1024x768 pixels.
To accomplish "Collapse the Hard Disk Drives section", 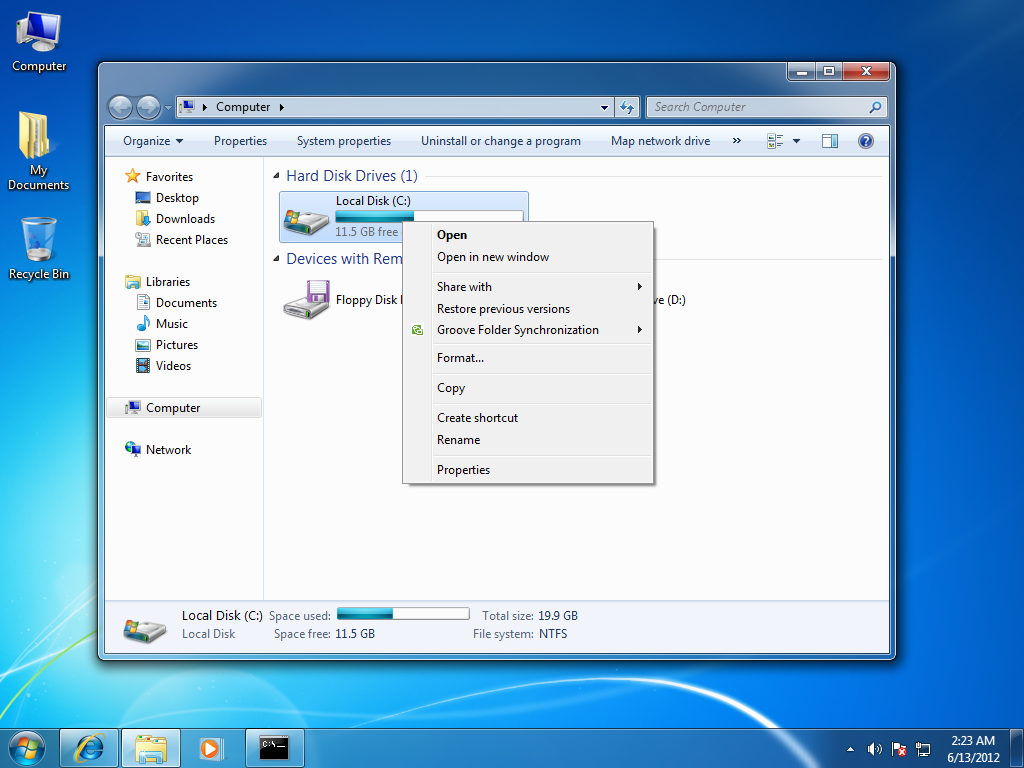I will pos(277,175).
